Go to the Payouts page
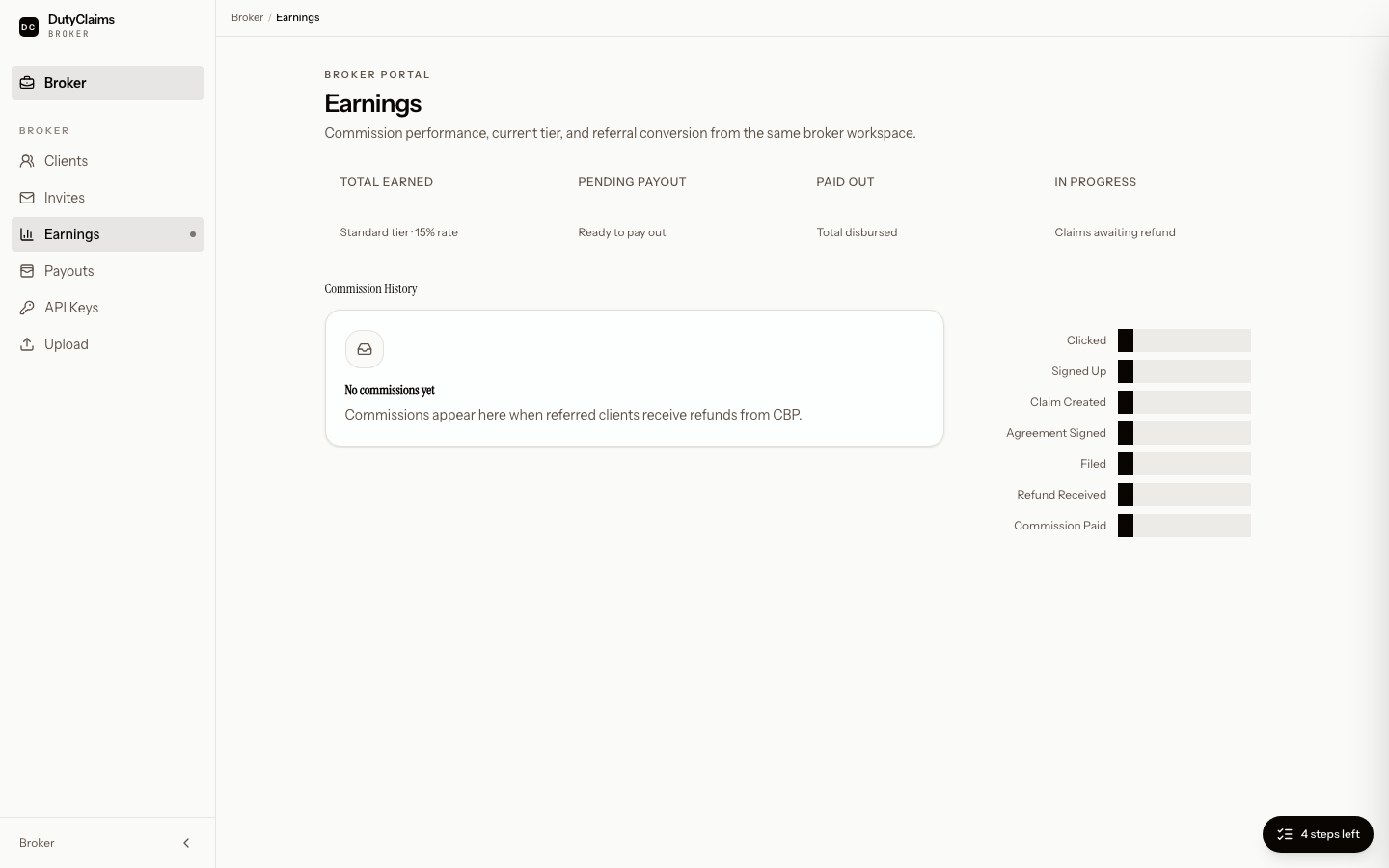 point(107,271)
